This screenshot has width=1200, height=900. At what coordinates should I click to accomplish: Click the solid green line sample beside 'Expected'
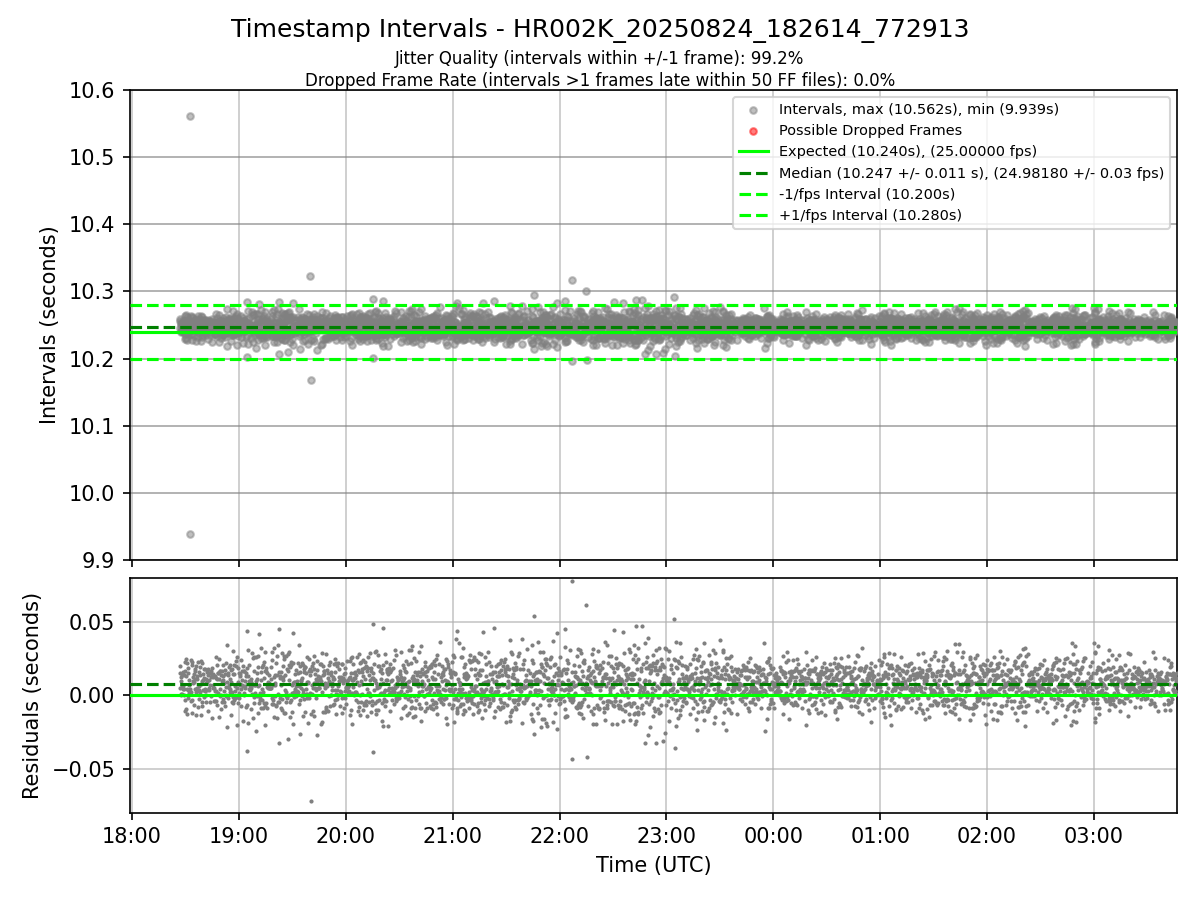click(753, 152)
